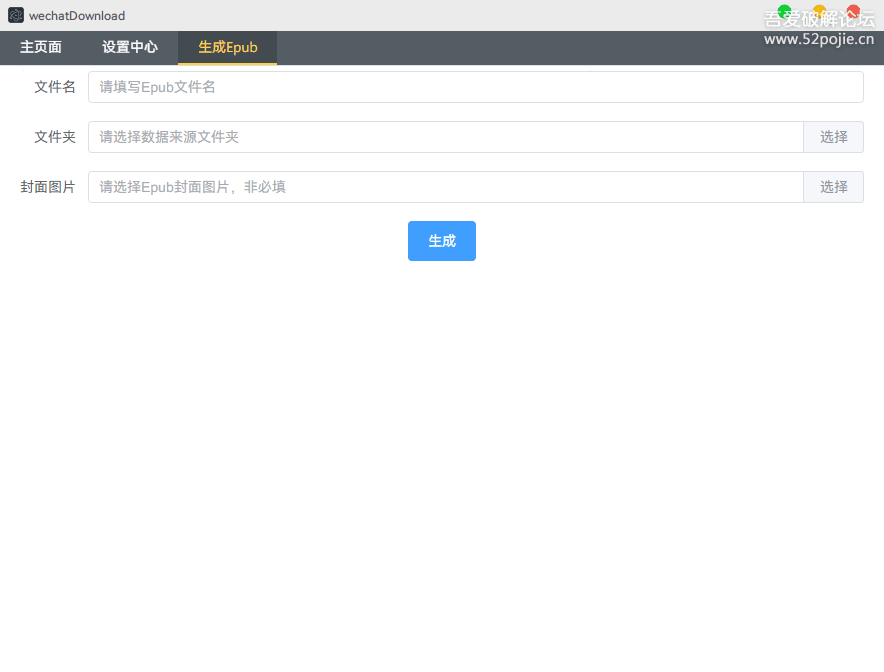Screen dimensions: 884x672
Task: Click the 封面图片 field label
Action: coord(48,187)
